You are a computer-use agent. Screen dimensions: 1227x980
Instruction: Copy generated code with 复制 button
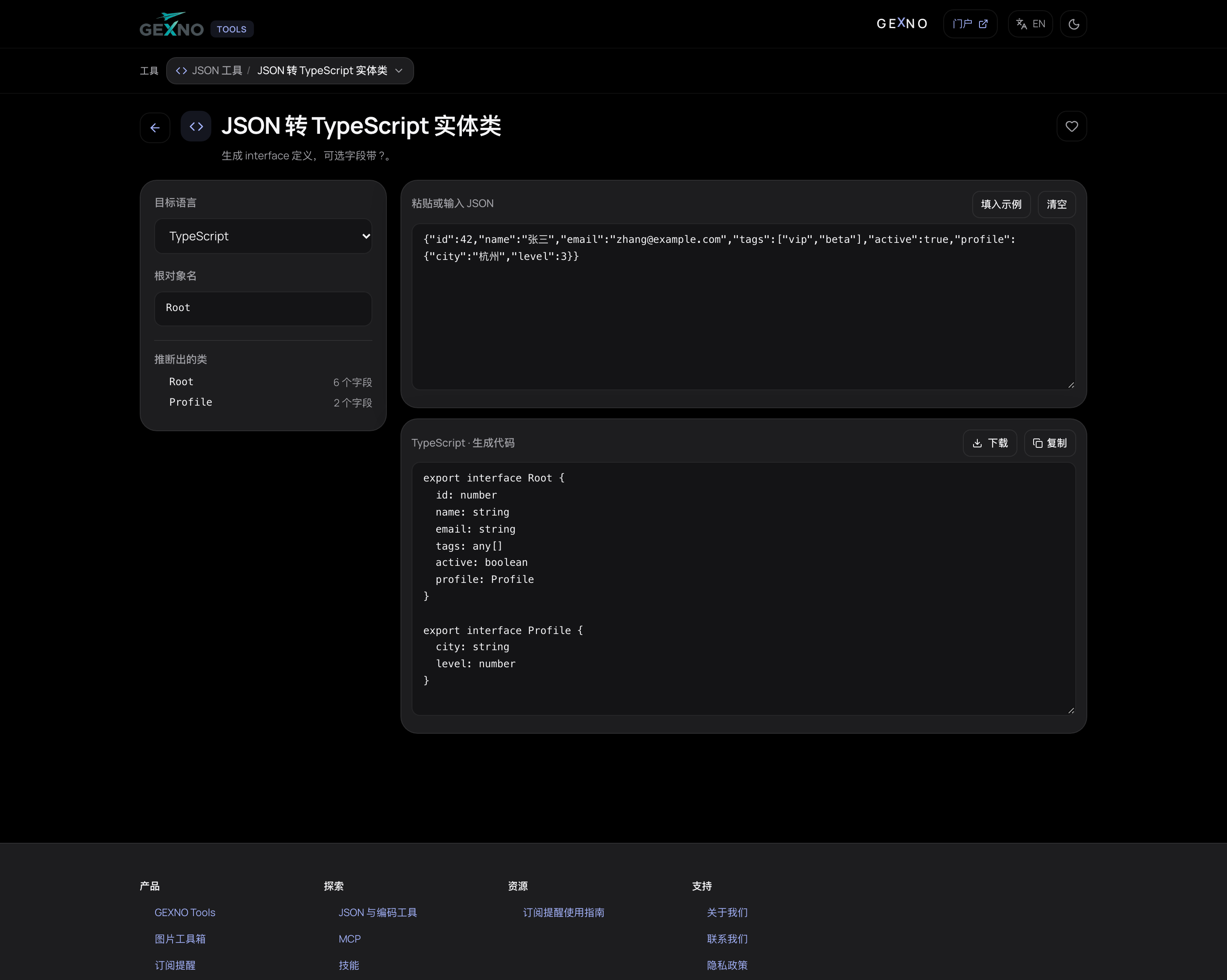(x=1049, y=443)
